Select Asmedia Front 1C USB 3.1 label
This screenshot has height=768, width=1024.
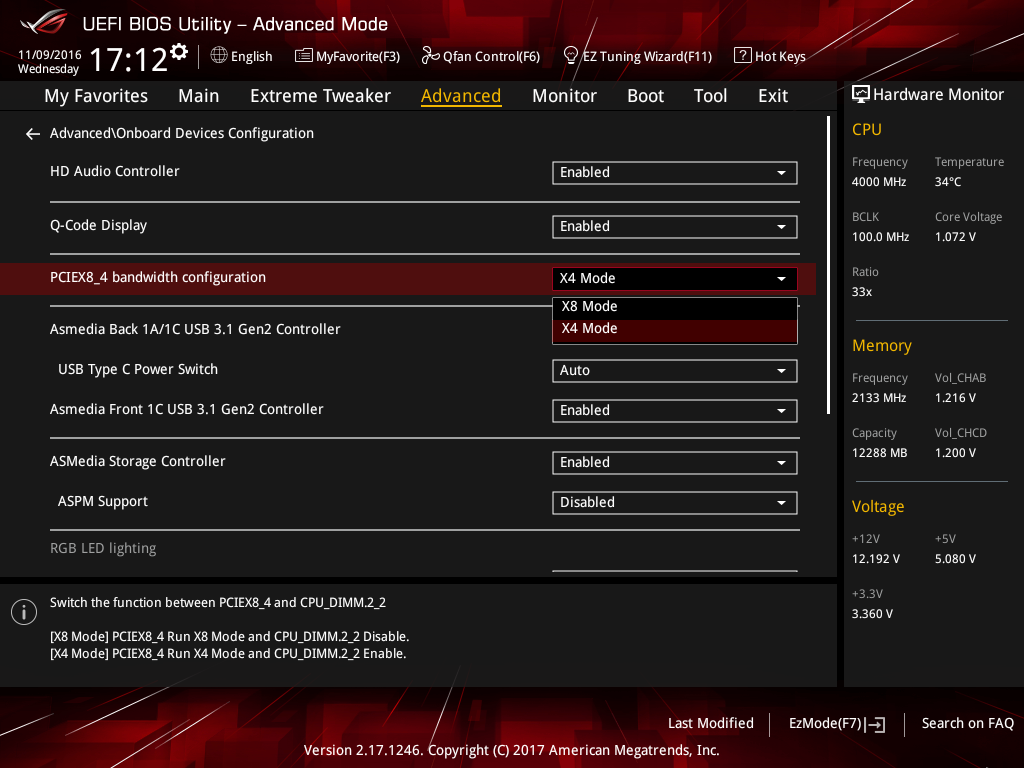(x=187, y=409)
